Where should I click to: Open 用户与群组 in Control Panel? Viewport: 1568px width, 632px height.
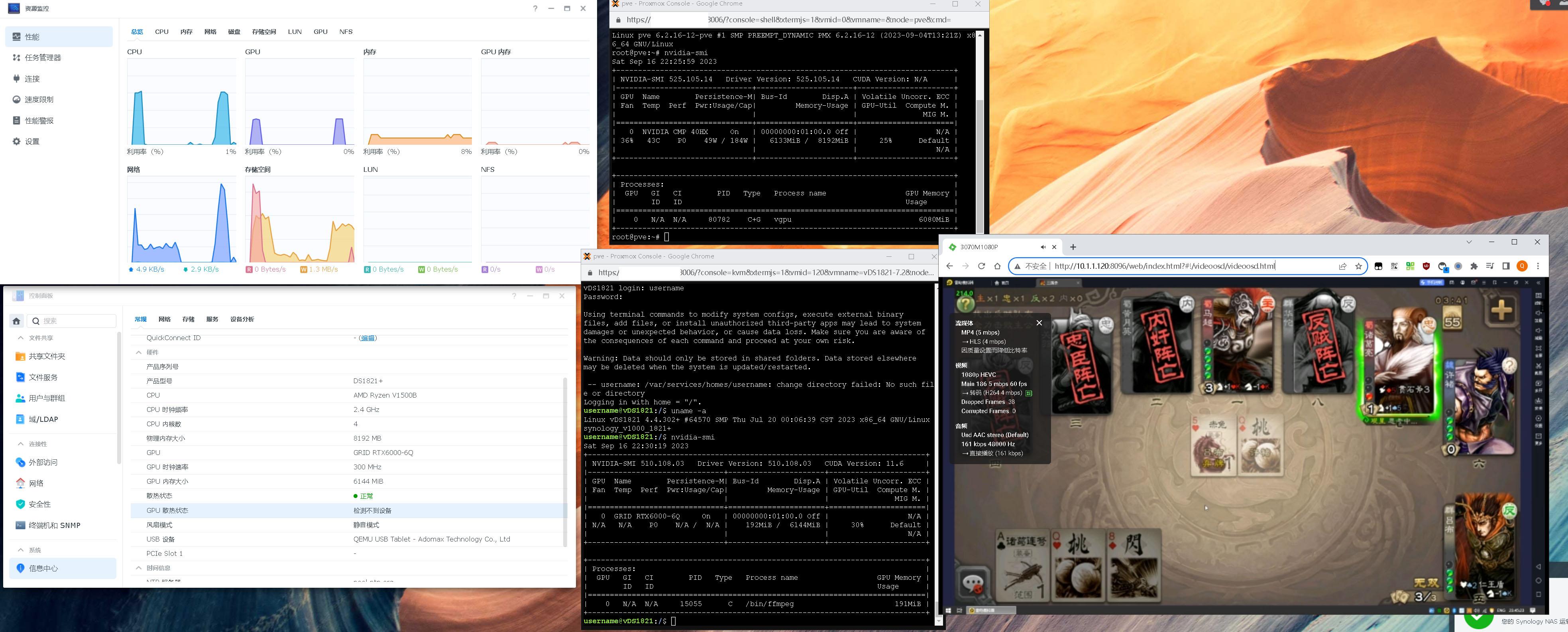click(x=63, y=398)
